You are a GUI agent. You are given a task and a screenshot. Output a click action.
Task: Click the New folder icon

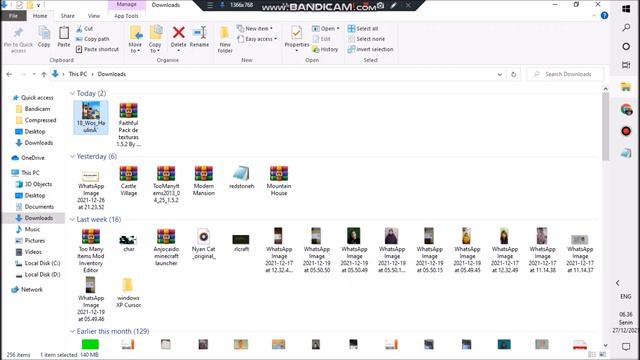pos(224,33)
